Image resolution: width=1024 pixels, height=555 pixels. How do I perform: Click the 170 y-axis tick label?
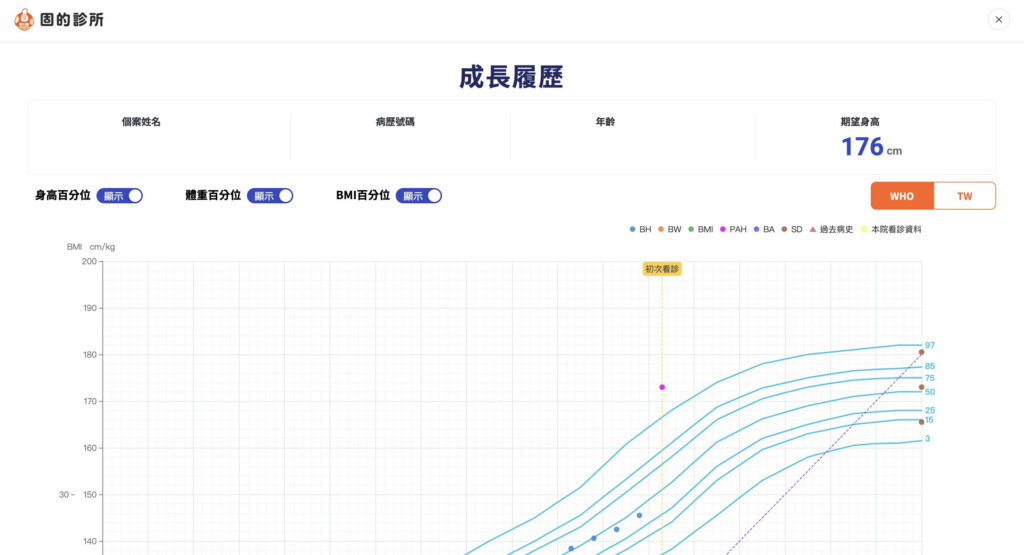pos(89,402)
